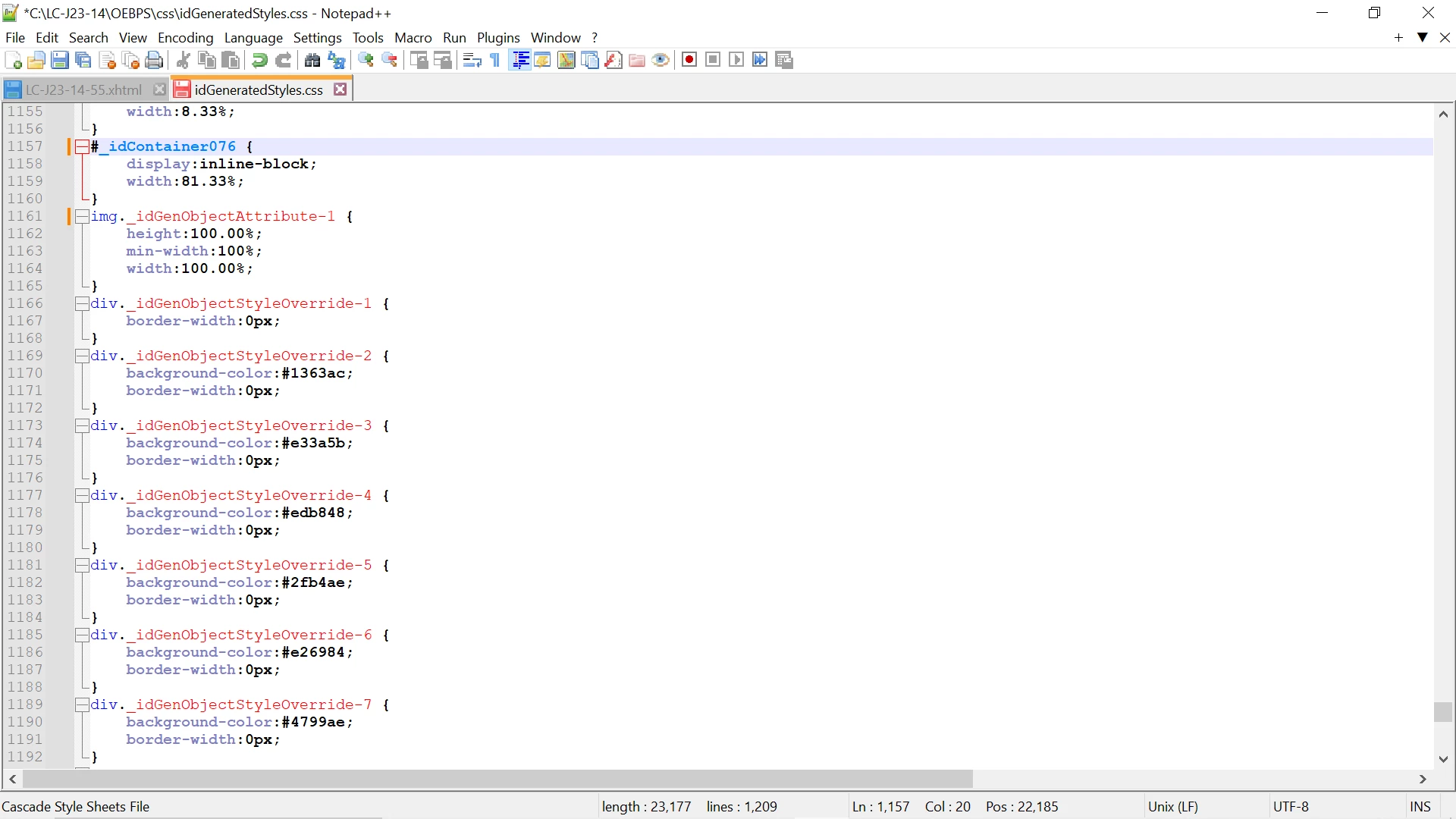Click the vertical scrollbar down arrow

pos(1443,759)
